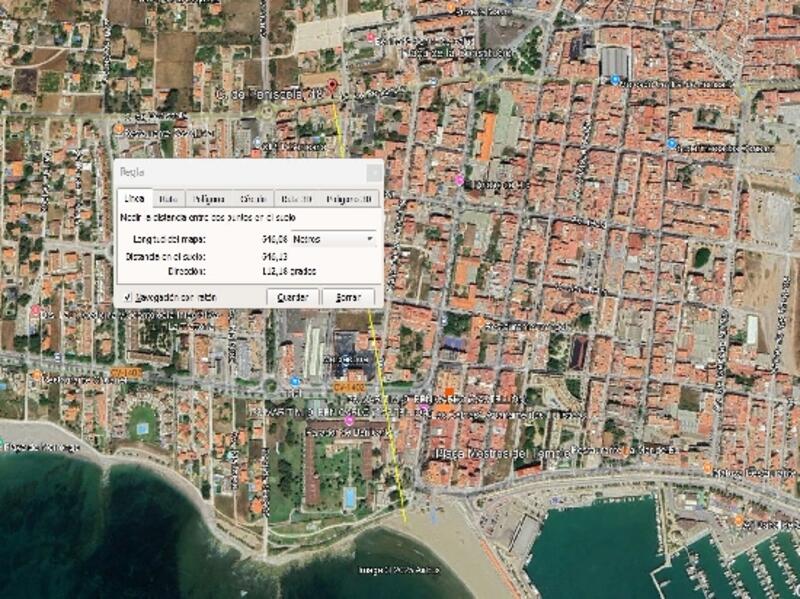The image size is (800, 599).
Task: Close the Regla dialog
Action: (x=373, y=172)
